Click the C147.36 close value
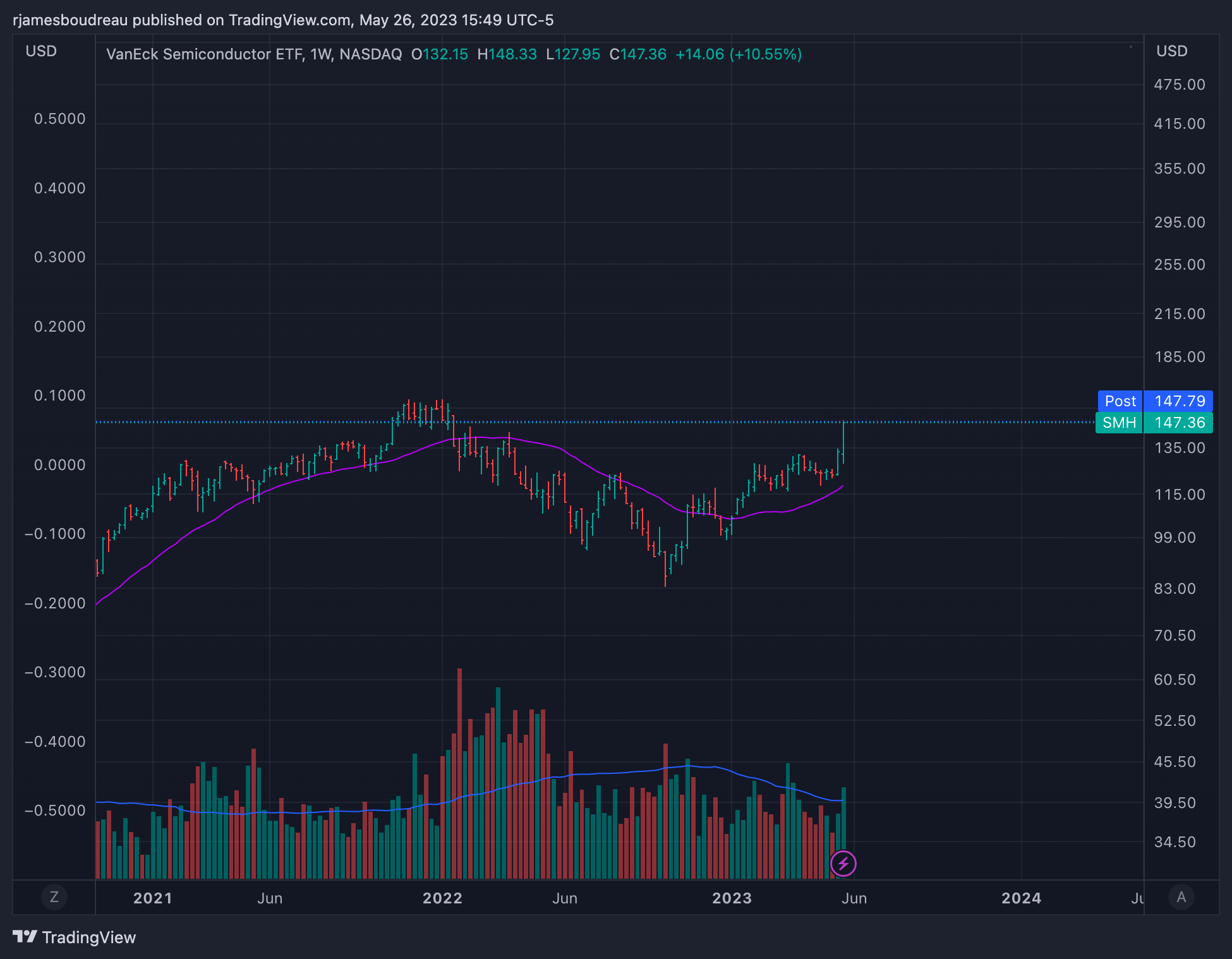The height and width of the screenshot is (959, 1232). click(637, 54)
